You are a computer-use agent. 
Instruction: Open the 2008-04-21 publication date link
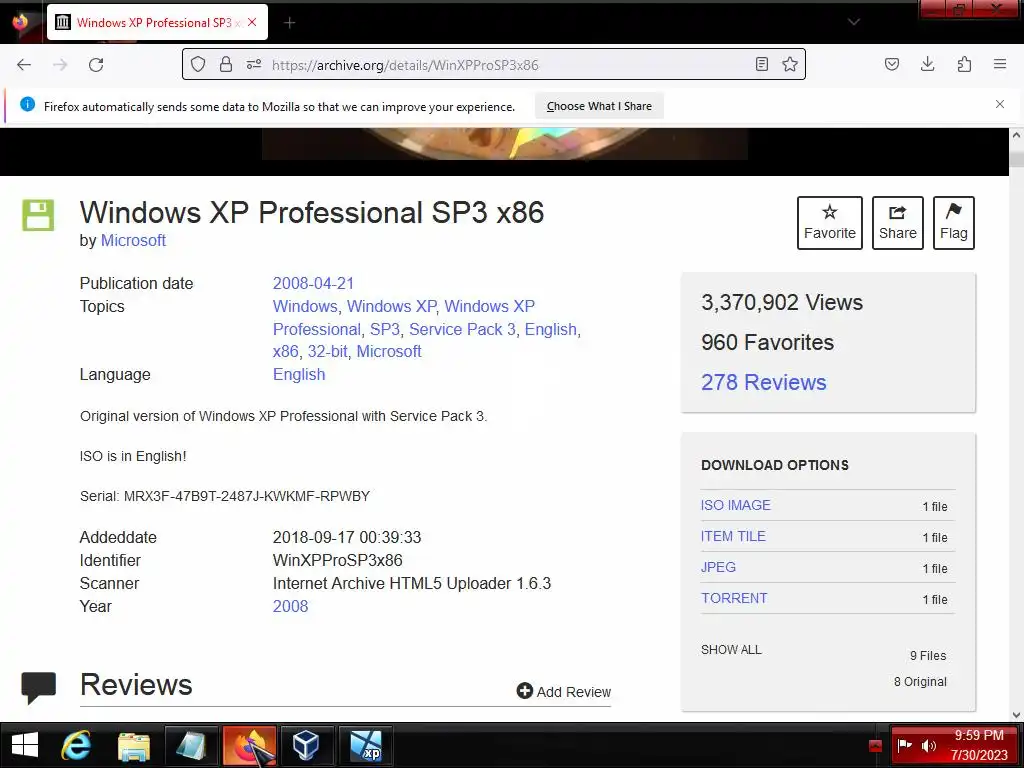313,283
